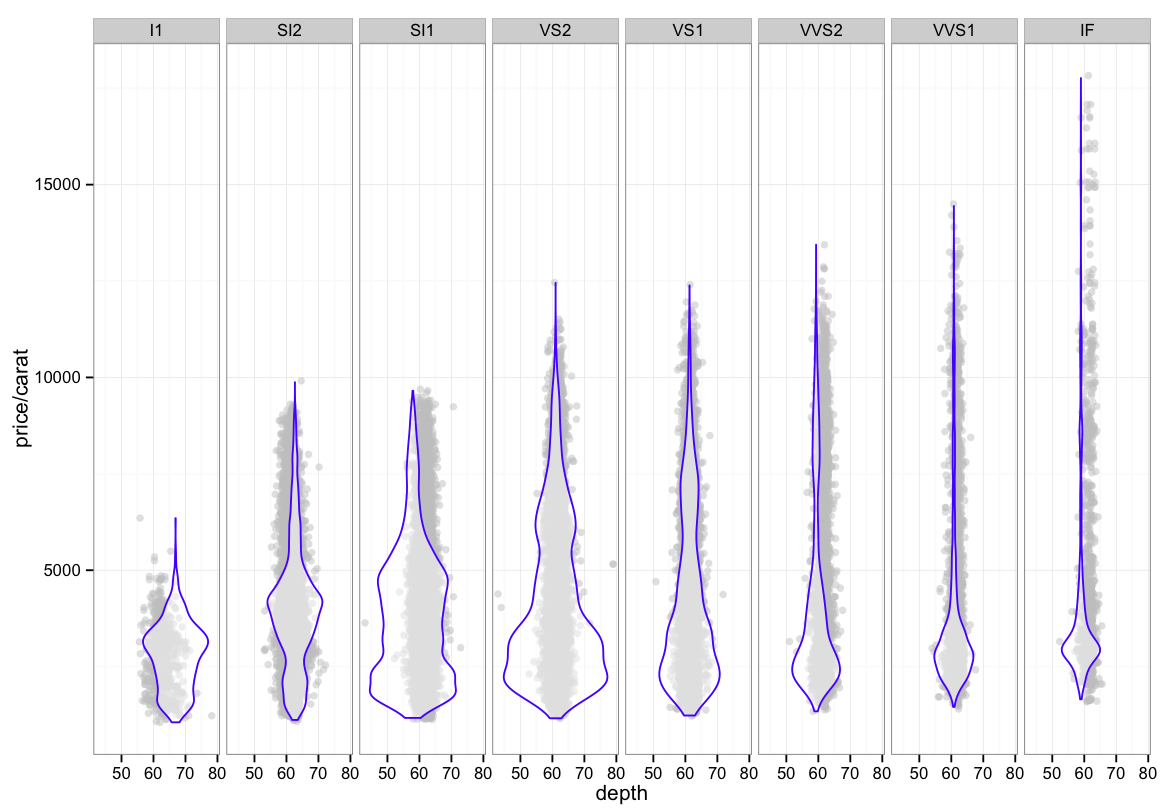
Task: Click the top tip of the VVS1 violin
Action: (x=954, y=206)
